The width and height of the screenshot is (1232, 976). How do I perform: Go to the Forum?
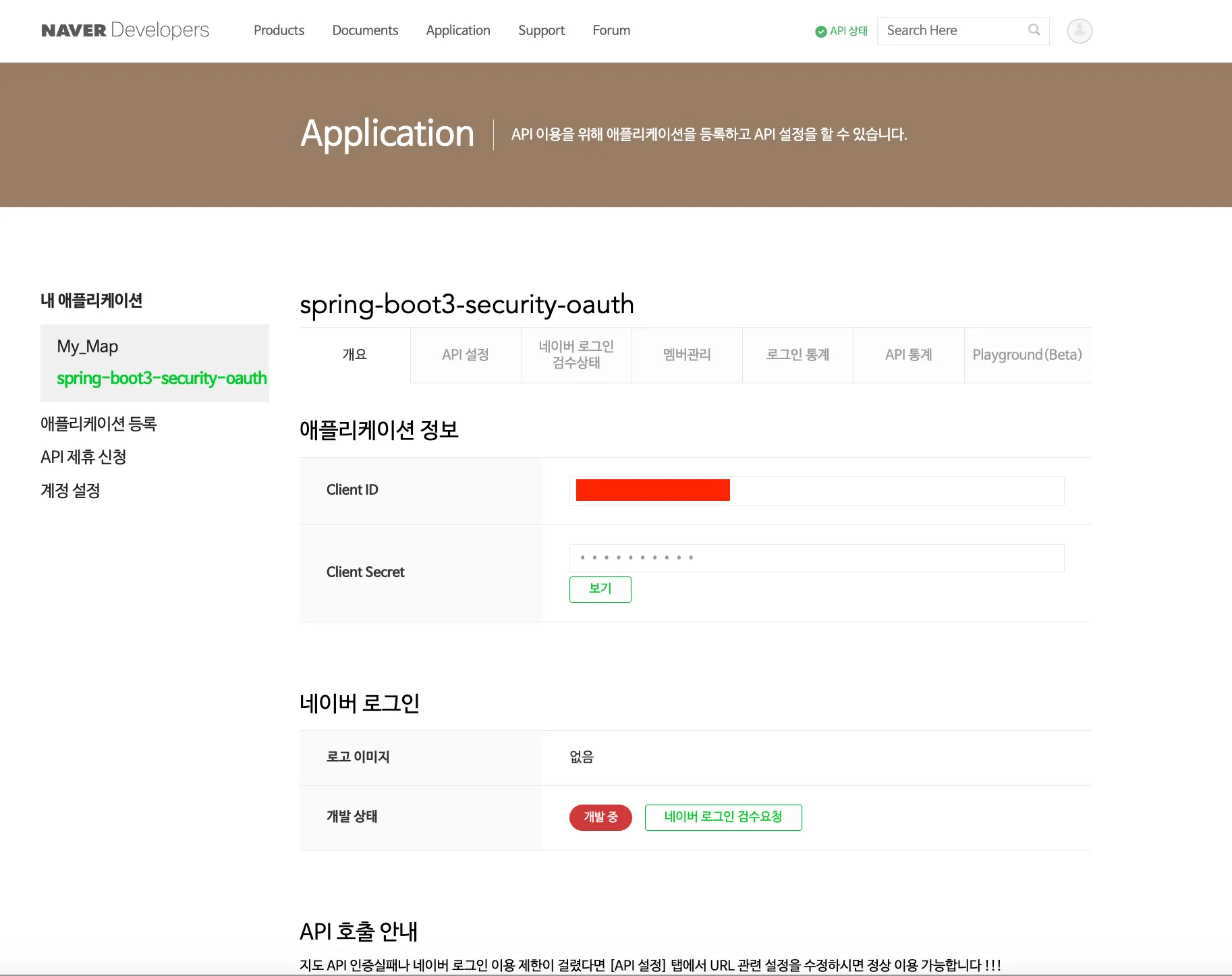pyautogui.click(x=611, y=30)
